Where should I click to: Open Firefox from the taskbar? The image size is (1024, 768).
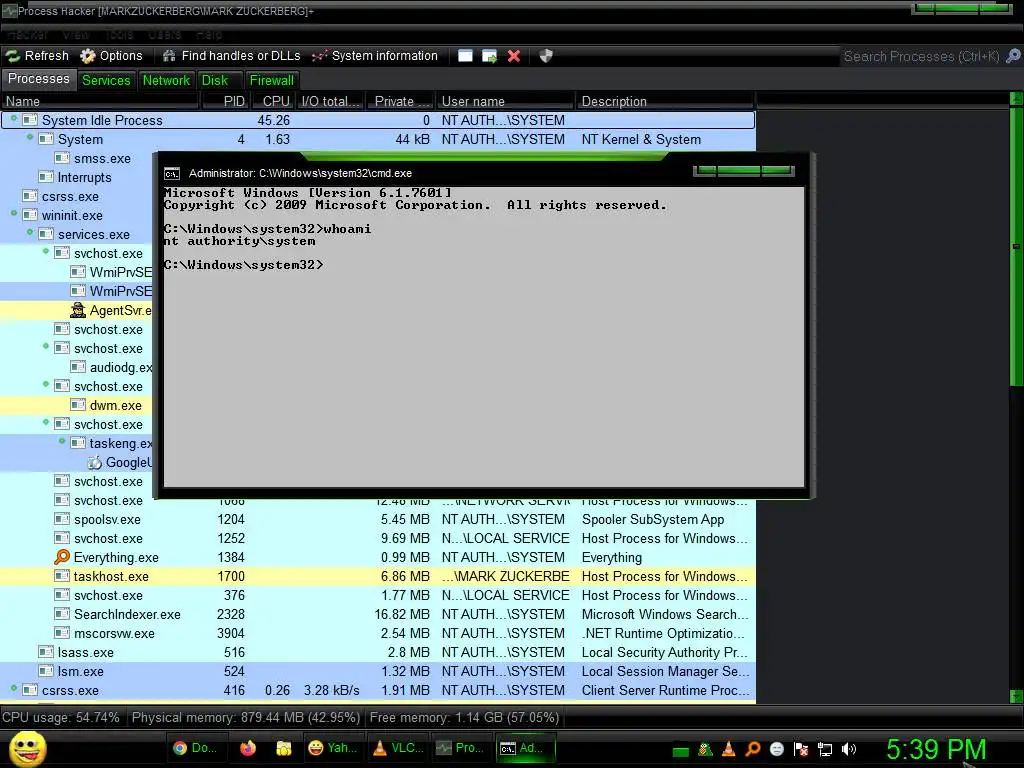click(248, 748)
